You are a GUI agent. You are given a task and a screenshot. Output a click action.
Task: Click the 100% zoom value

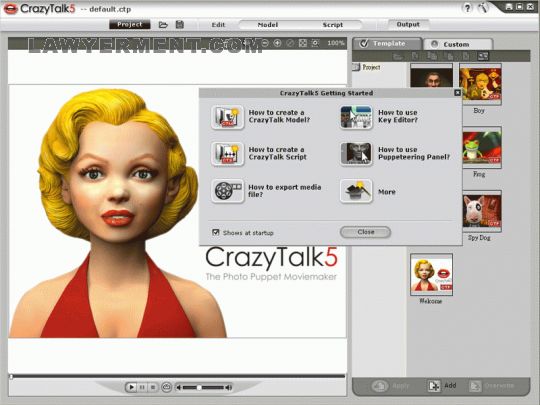click(x=335, y=43)
